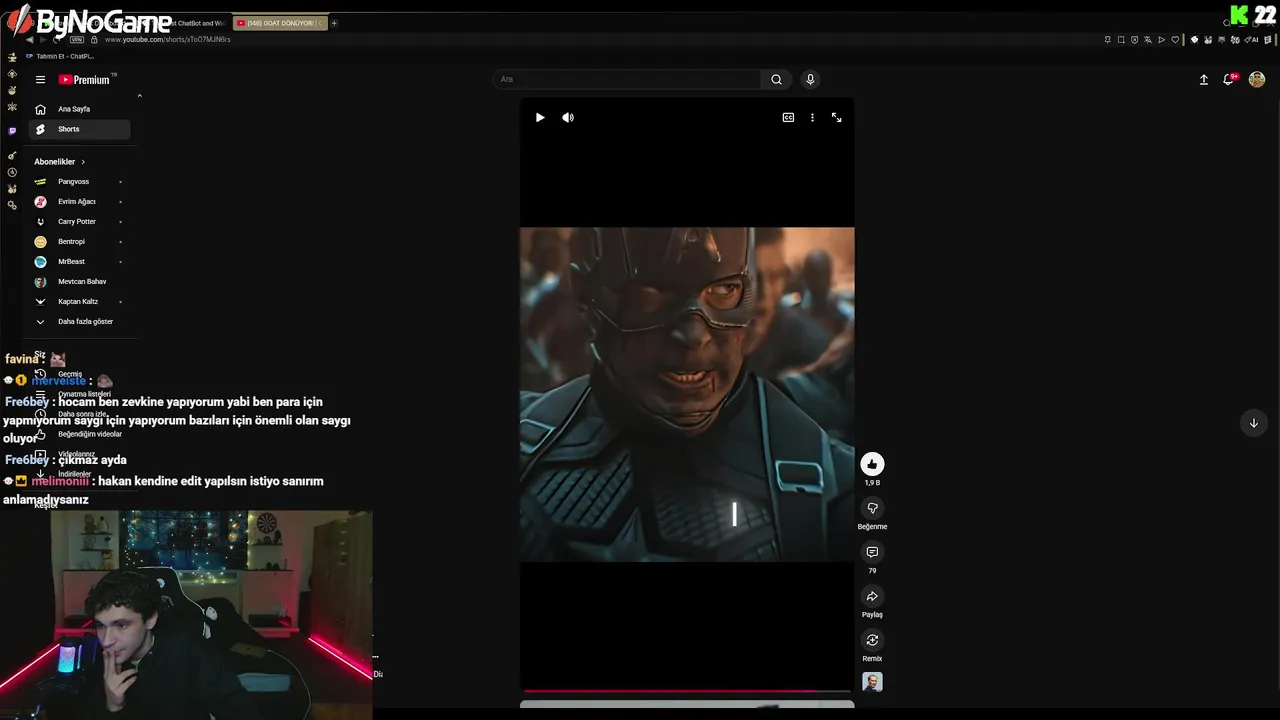Start voice search with microphone
Viewport: 1280px width, 720px height.
pyautogui.click(x=810, y=79)
